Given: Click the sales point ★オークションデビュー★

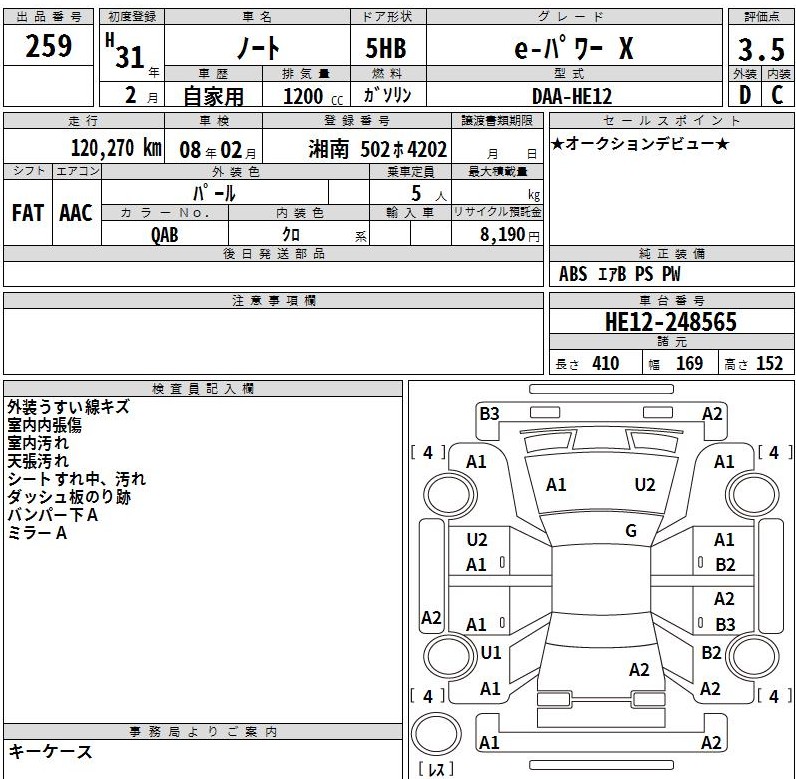Looking at the screenshot, I should [x=640, y=144].
